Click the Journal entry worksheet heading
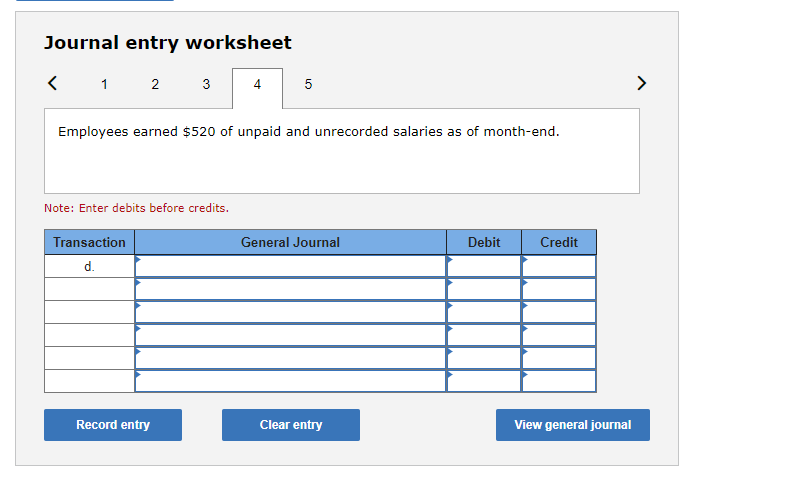This screenshot has width=800, height=480. pos(168,43)
